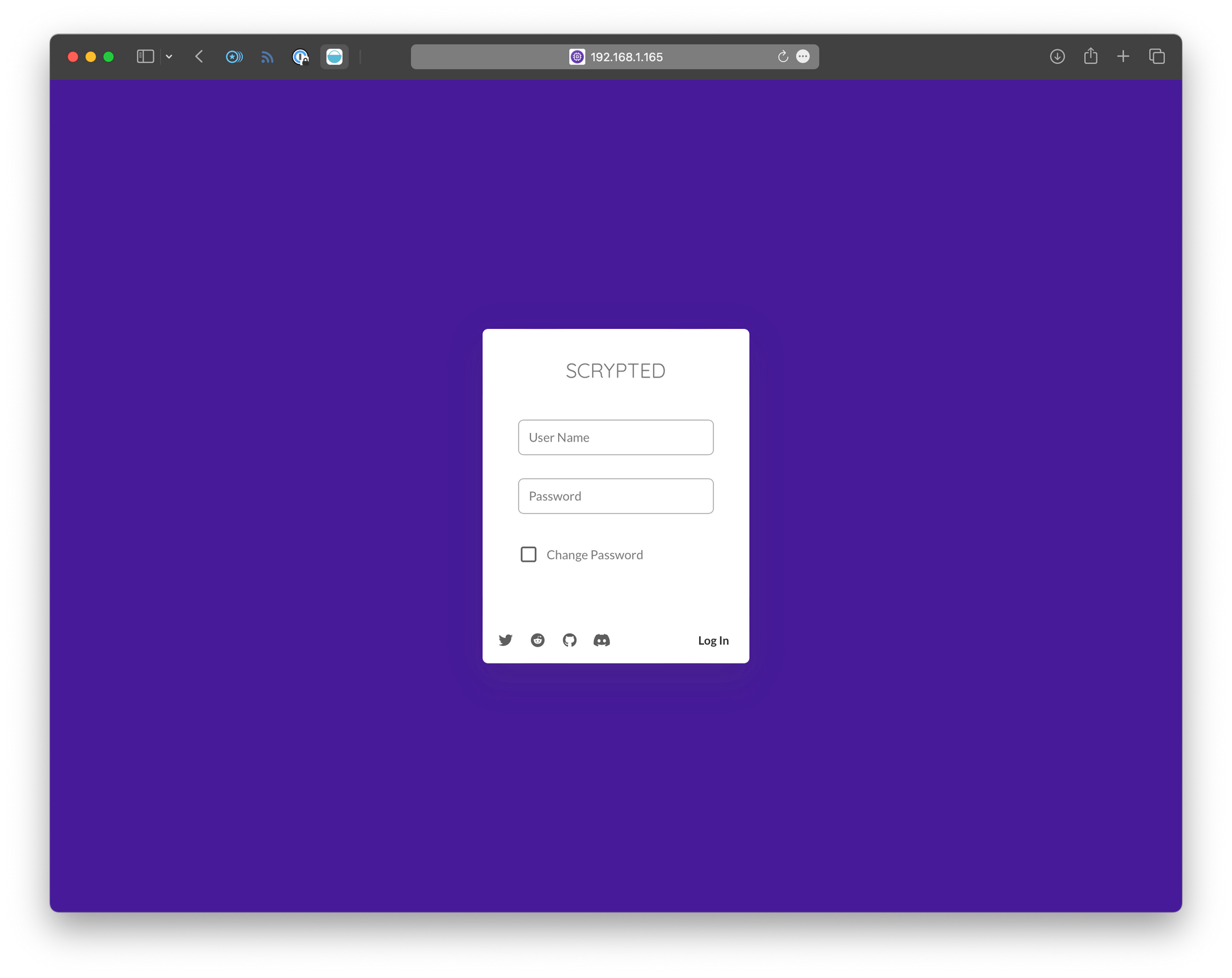Image resolution: width=1232 pixels, height=978 pixels.
Task: Maximize the window with green button
Action: point(108,57)
